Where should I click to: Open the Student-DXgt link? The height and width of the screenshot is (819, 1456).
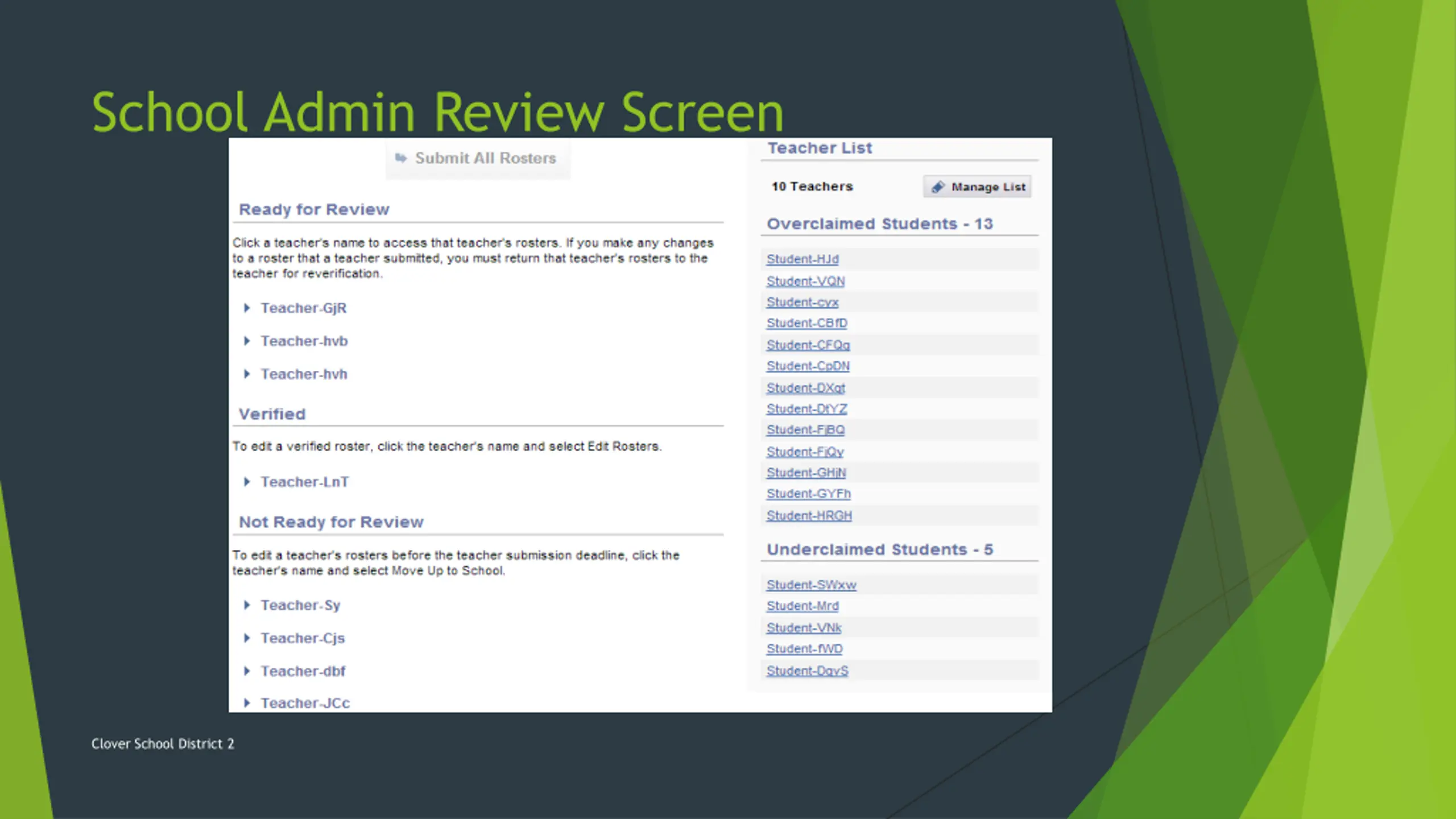[806, 388]
